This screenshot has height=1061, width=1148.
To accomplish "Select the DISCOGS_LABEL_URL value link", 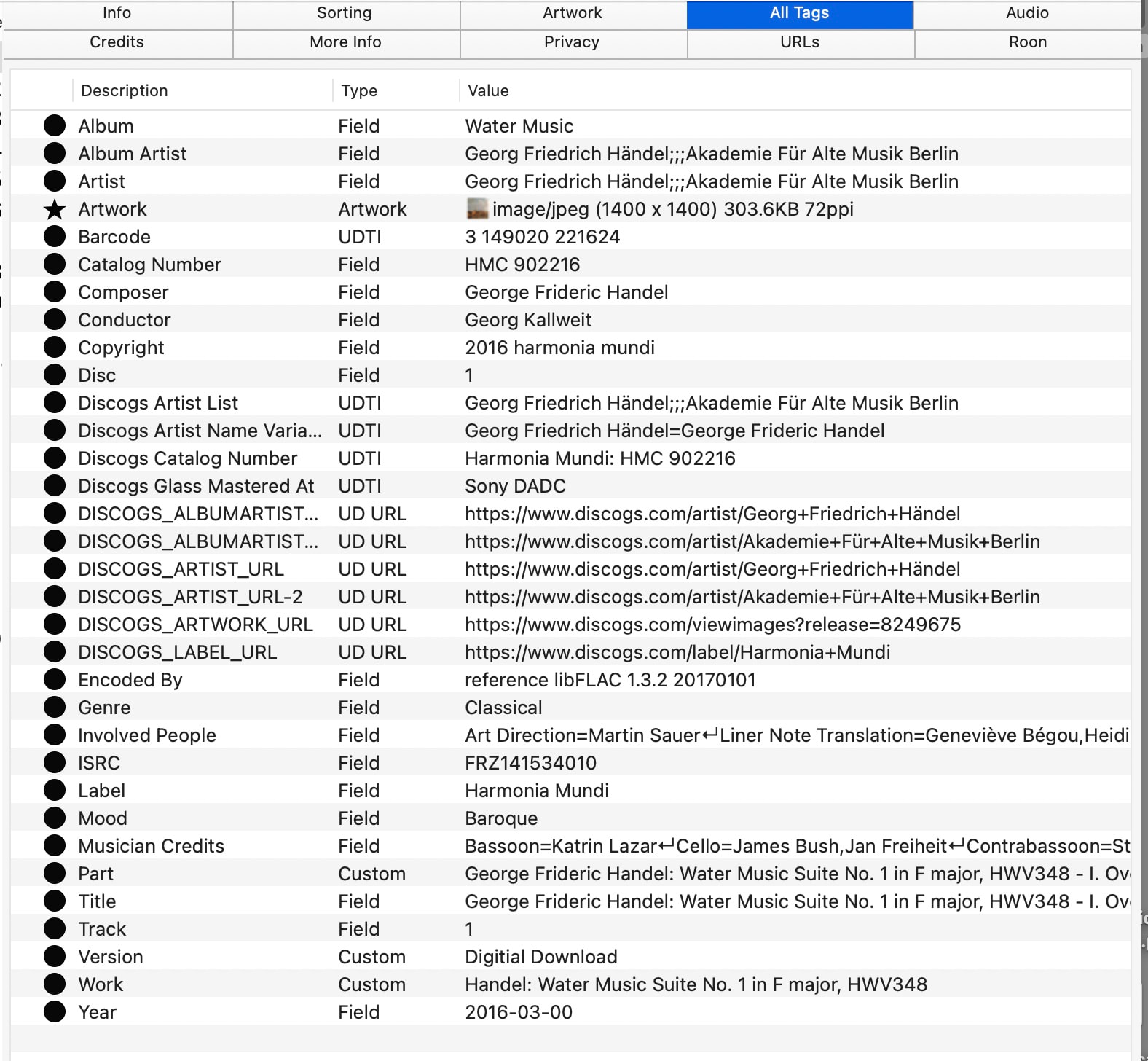I will point(677,652).
